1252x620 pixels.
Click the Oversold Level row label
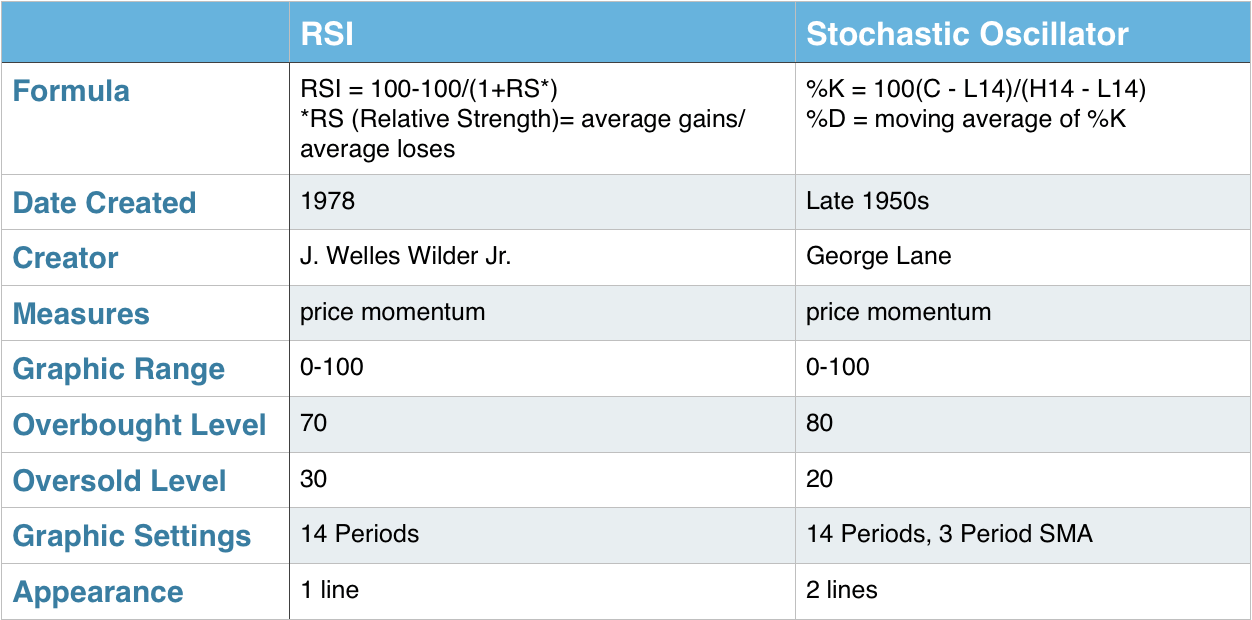click(119, 481)
